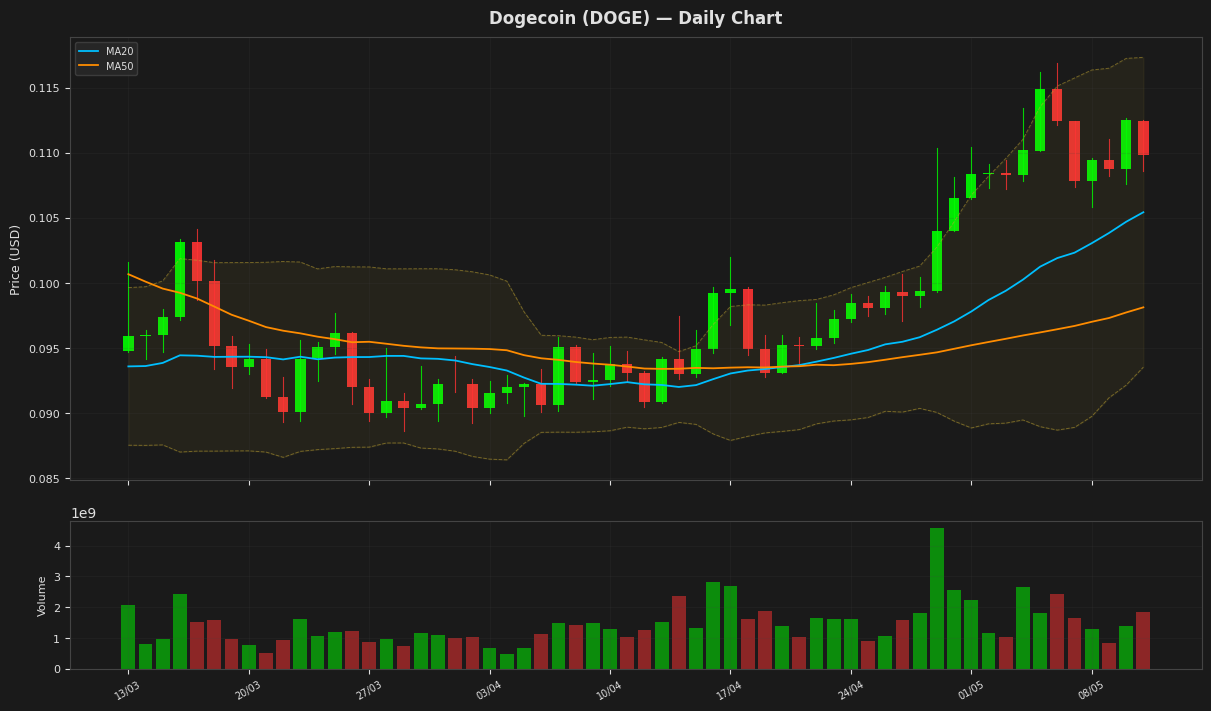
Task: Click the volume tick label 1
Action: (56, 639)
